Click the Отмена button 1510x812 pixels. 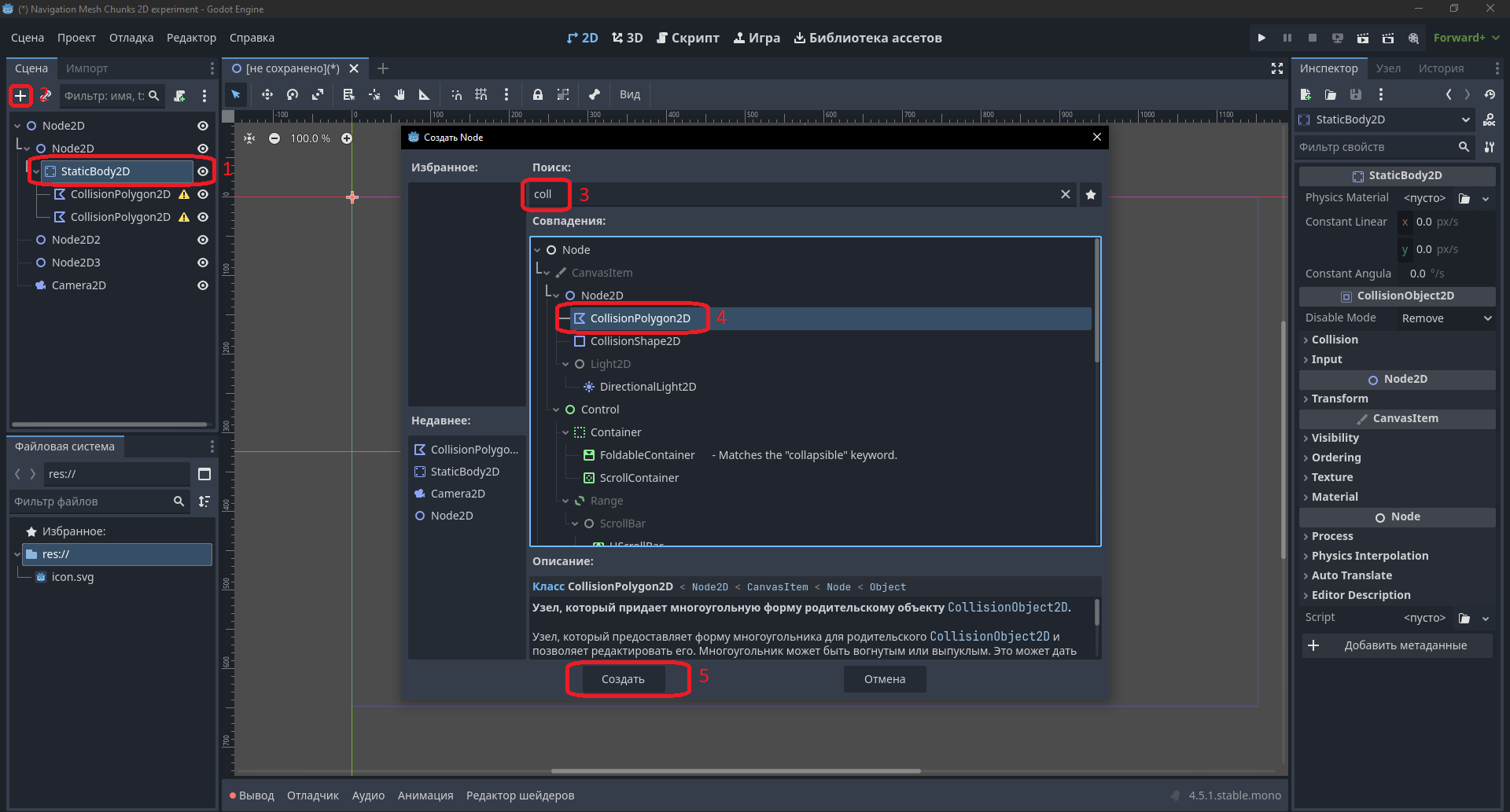point(885,679)
